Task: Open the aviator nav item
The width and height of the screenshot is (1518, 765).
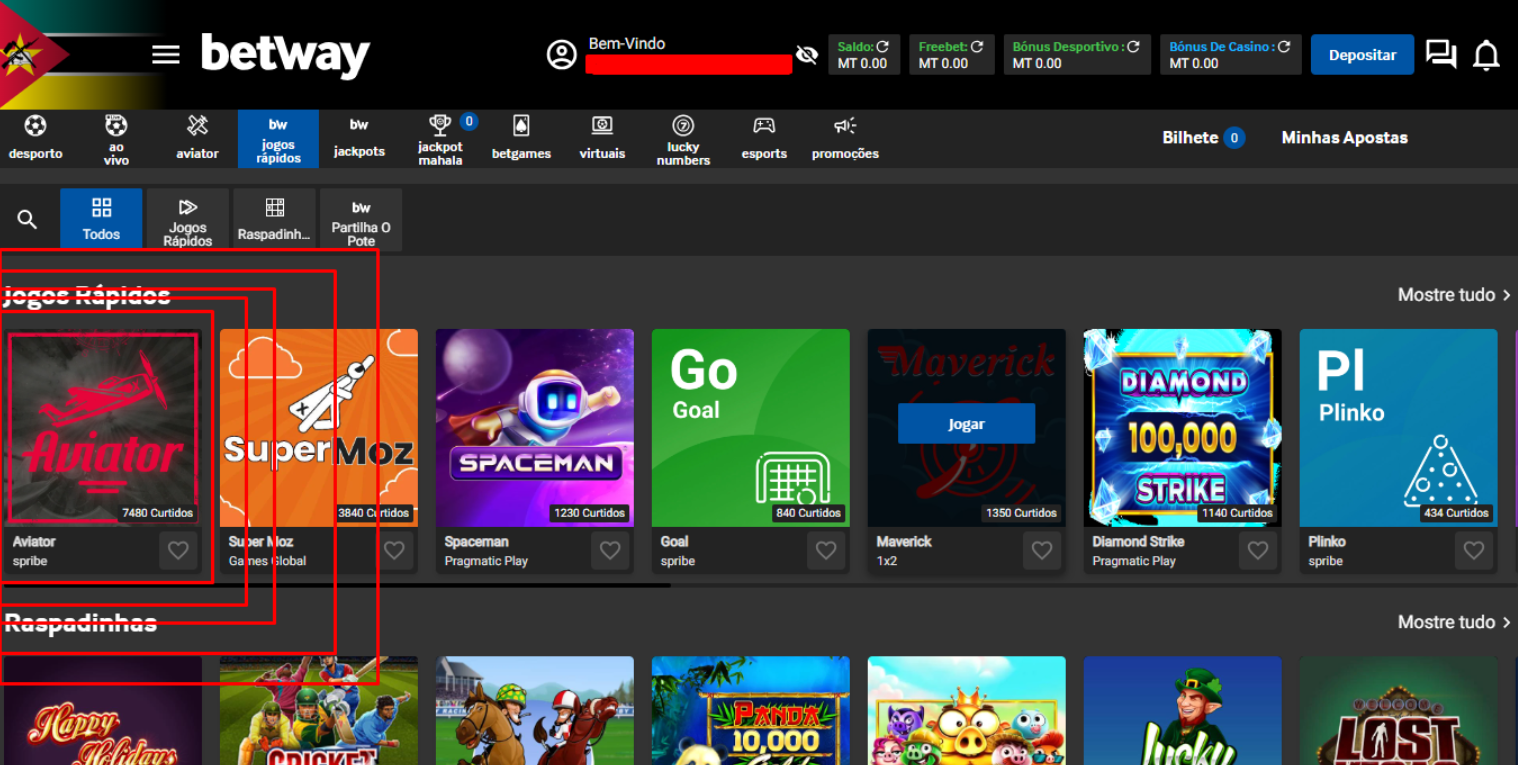Action: [197, 138]
